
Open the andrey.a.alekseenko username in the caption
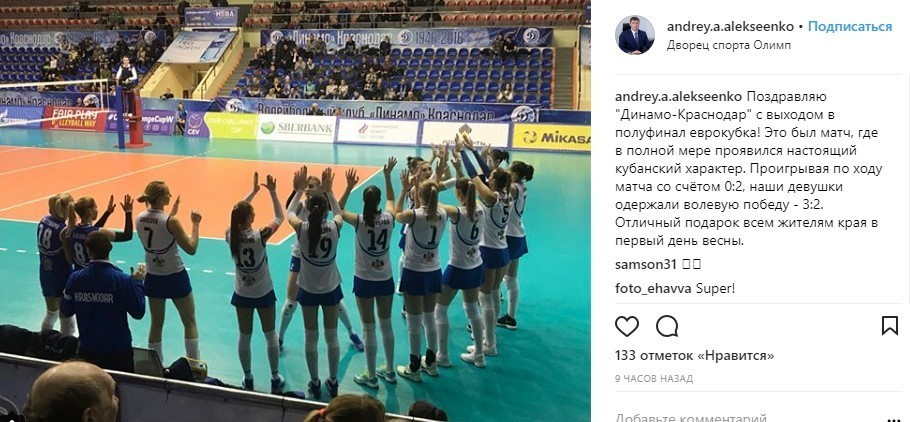coord(679,96)
